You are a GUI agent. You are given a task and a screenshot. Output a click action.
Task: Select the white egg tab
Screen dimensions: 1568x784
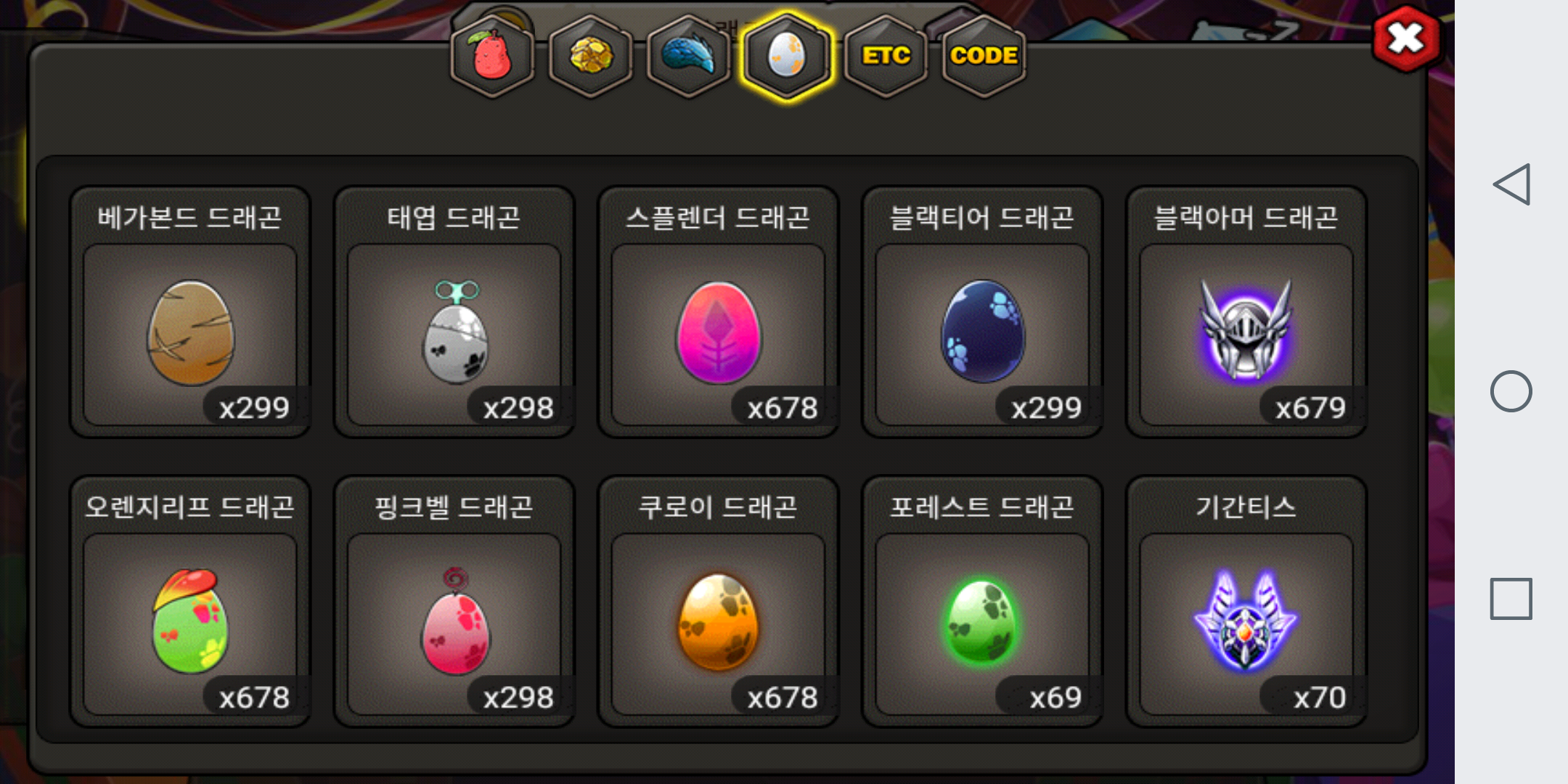point(787,57)
